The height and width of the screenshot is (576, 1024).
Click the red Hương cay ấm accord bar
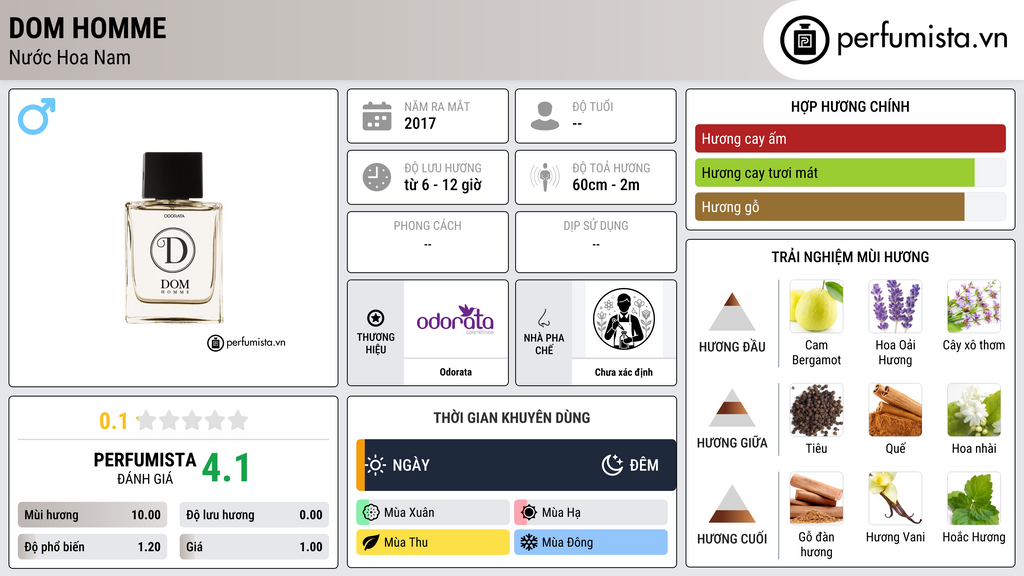tap(850, 138)
